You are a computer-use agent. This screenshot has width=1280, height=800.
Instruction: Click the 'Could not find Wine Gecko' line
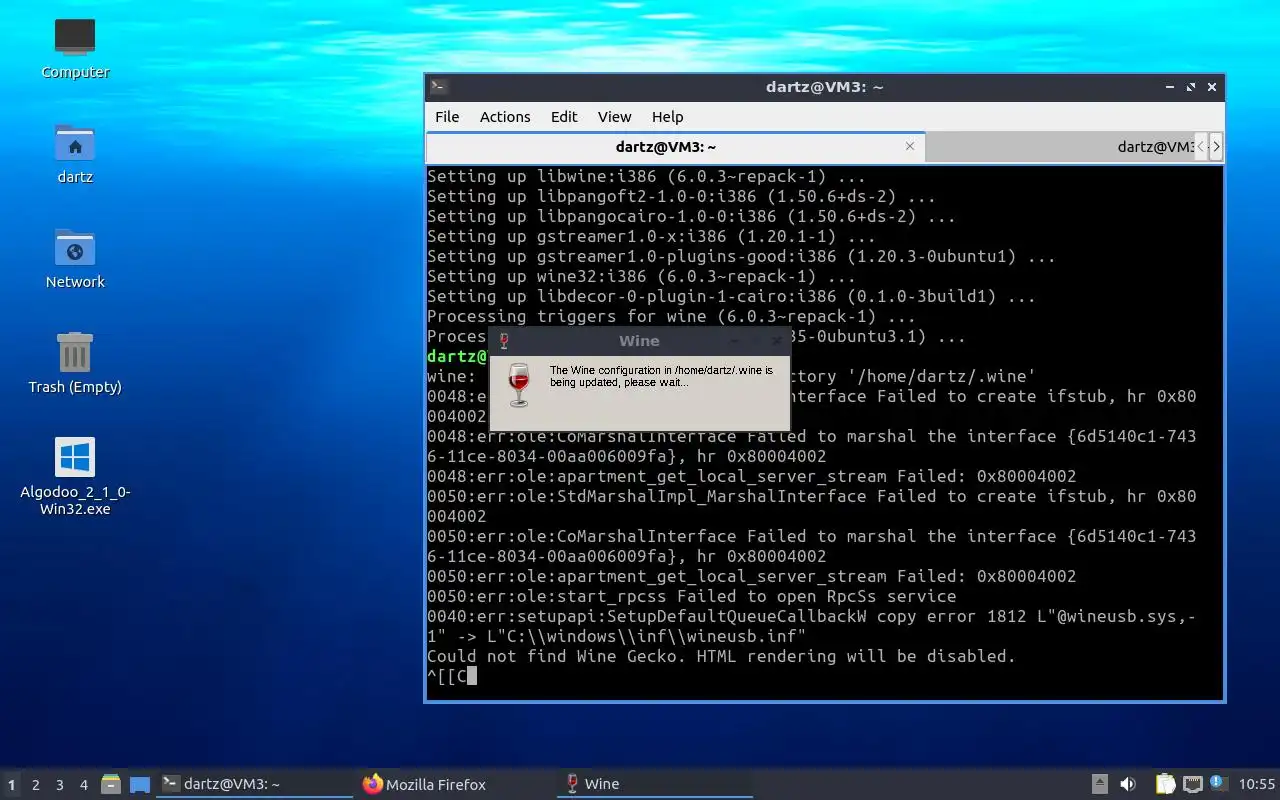(721, 656)
